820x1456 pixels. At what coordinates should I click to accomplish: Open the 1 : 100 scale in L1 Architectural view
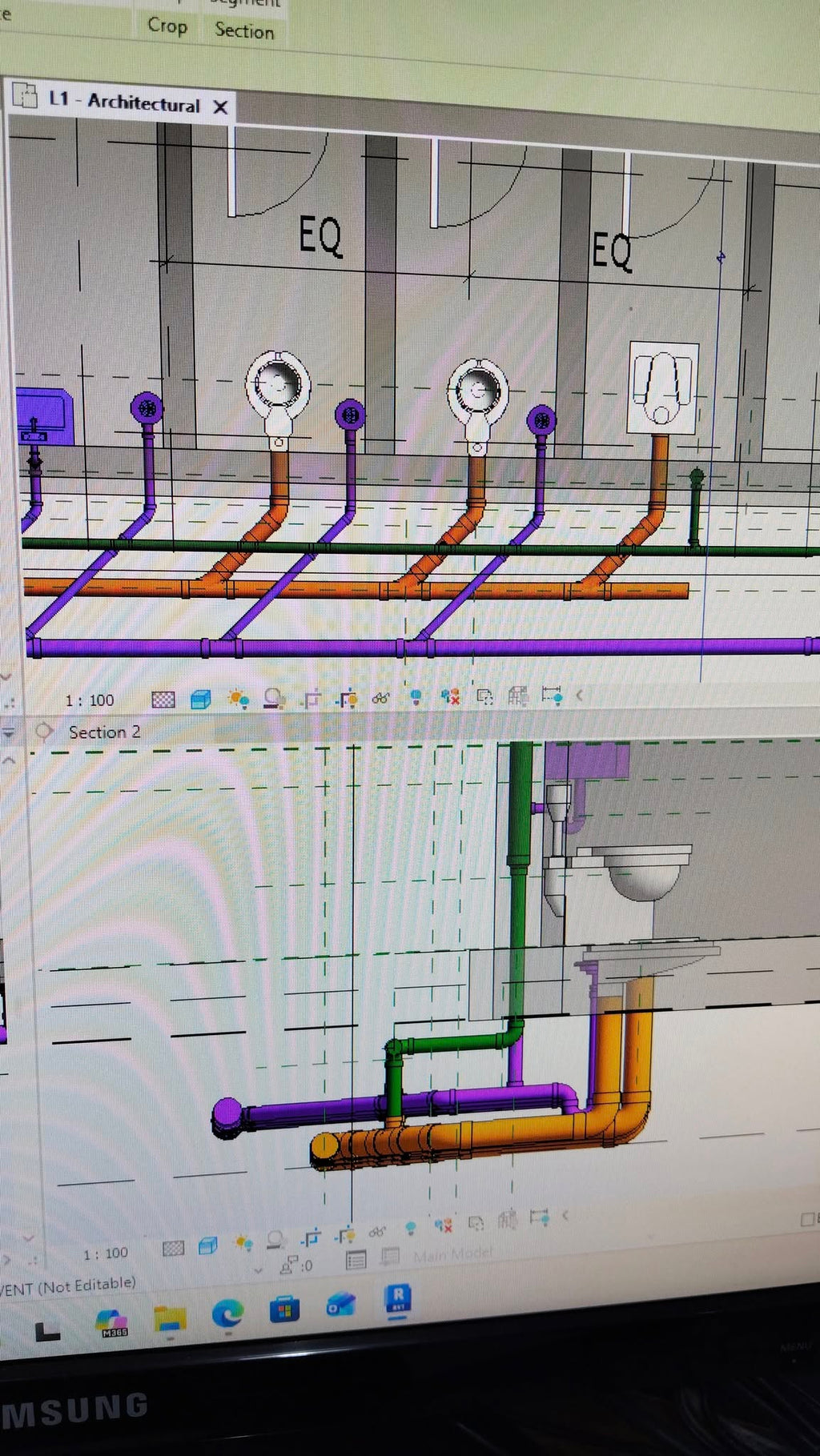tap(90, 700)
